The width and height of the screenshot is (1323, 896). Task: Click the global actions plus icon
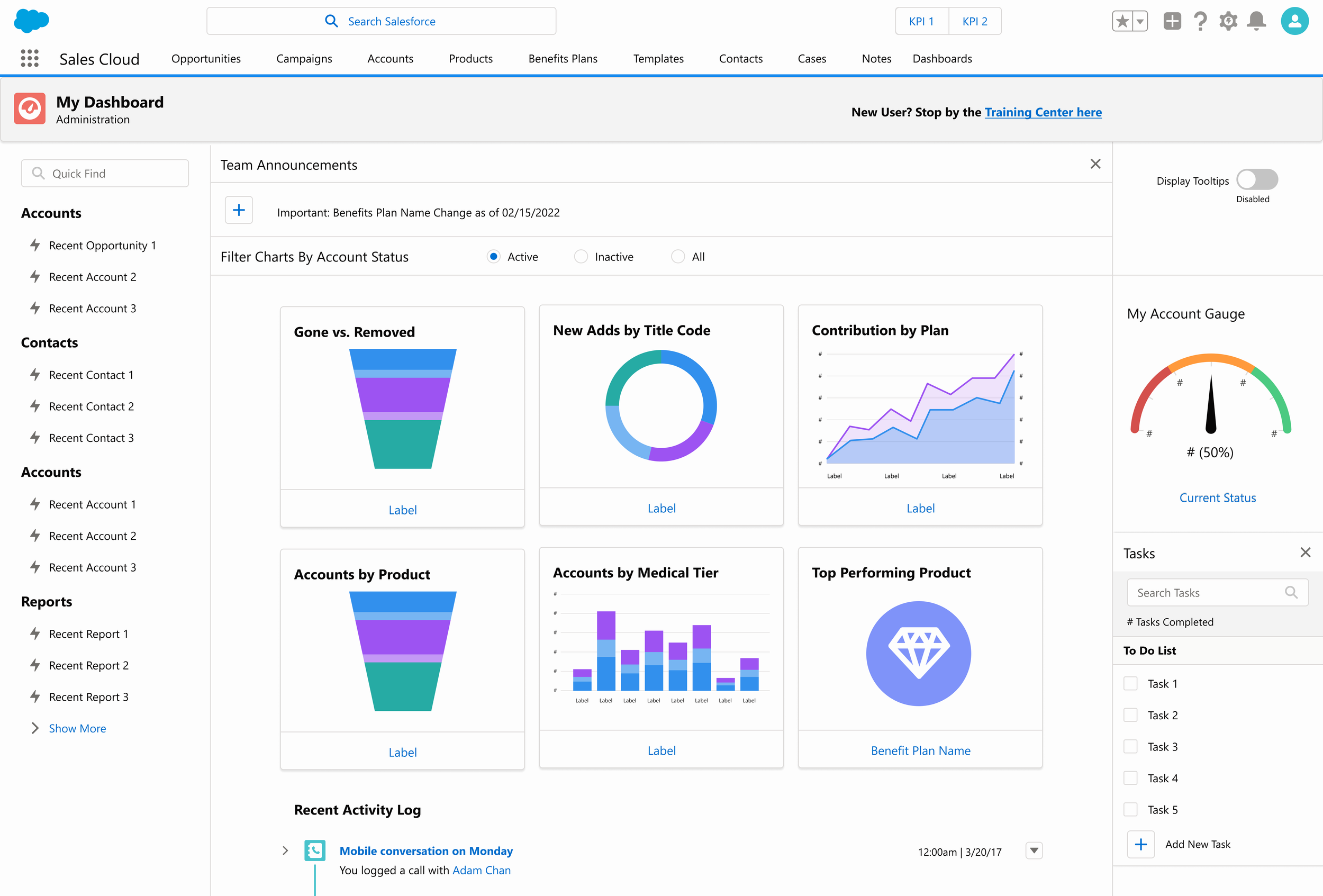(1172, 21)
